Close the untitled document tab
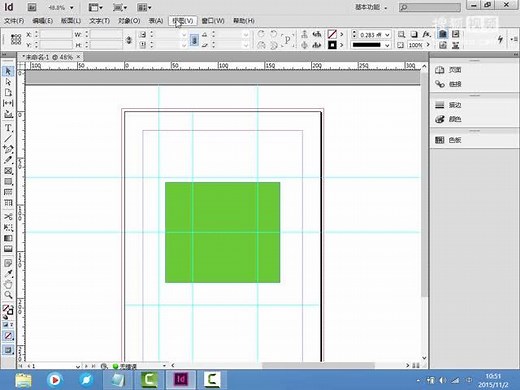The width and height of the screenshot is (520, 390). [x=78, y=57]
